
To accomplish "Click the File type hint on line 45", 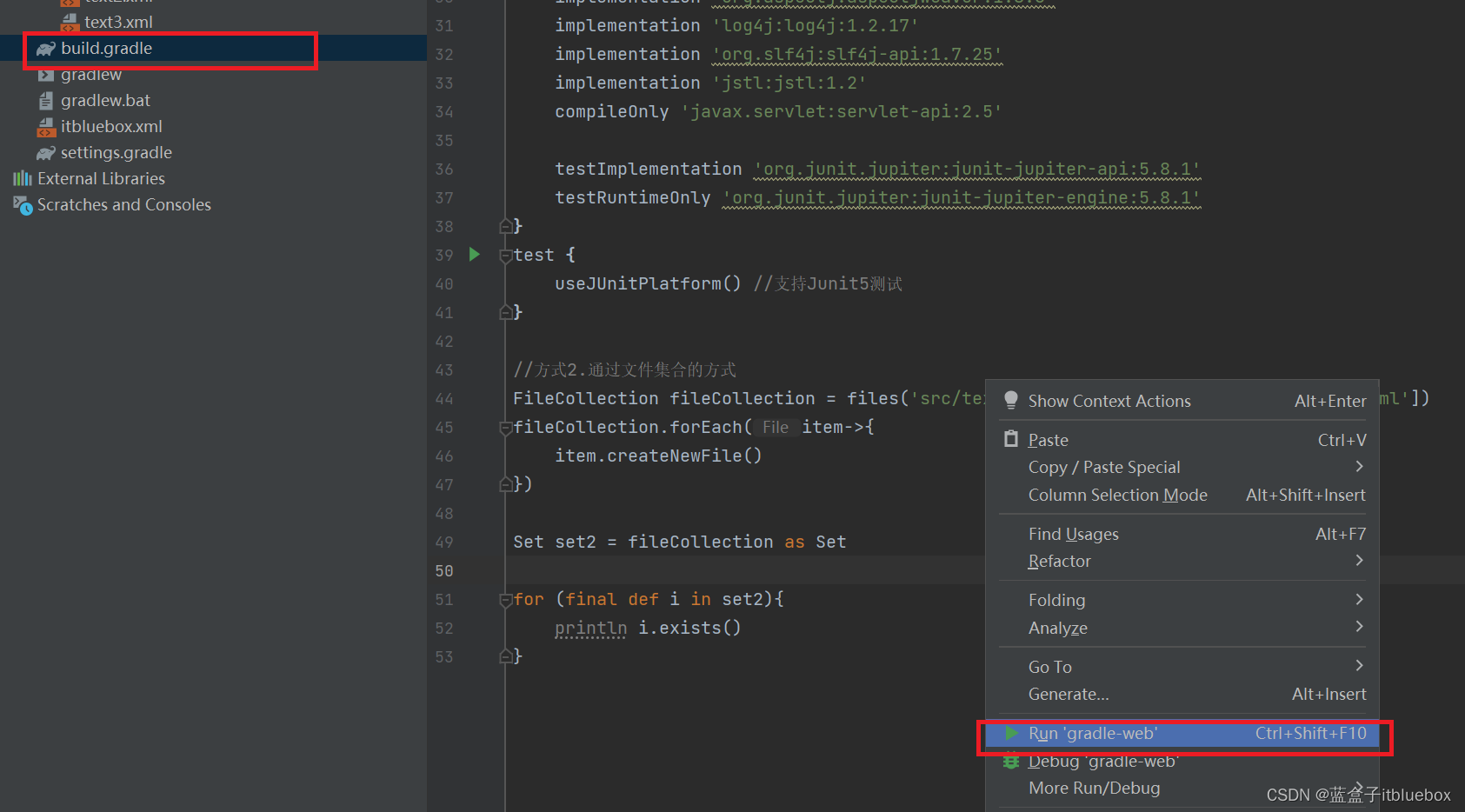I will point(776,427).
